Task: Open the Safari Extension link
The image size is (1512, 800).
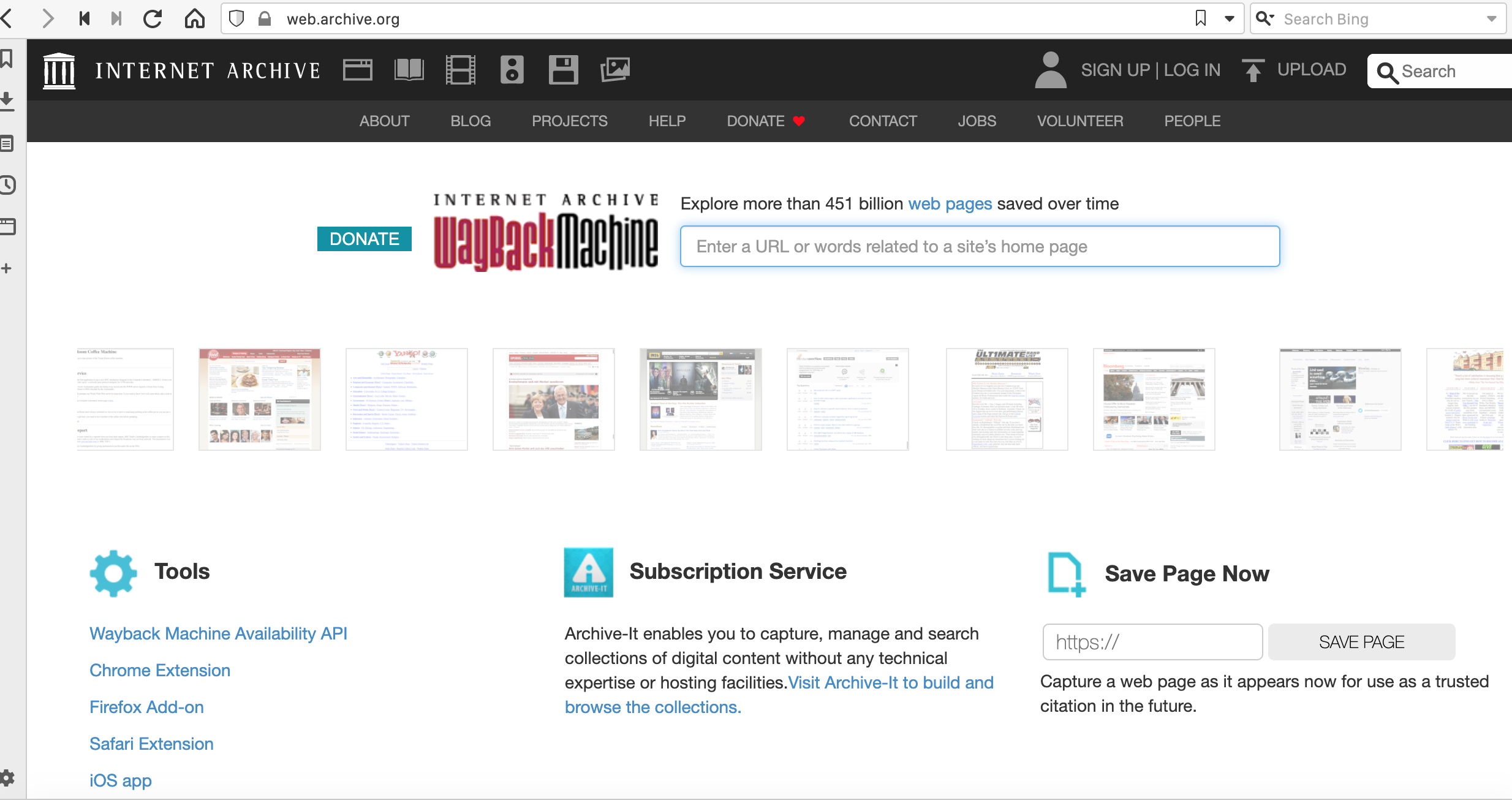Action: 151,744
